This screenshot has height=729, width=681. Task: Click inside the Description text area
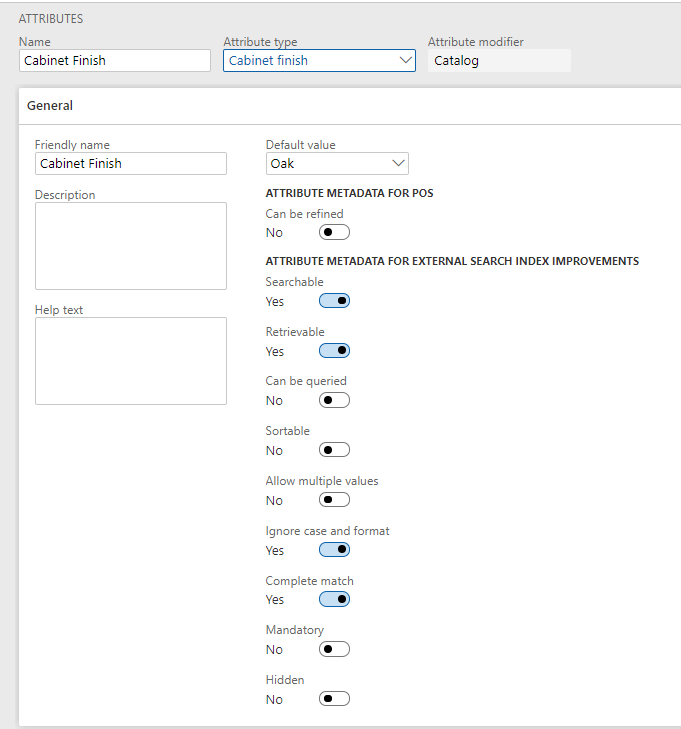click(x=130, y=246)
